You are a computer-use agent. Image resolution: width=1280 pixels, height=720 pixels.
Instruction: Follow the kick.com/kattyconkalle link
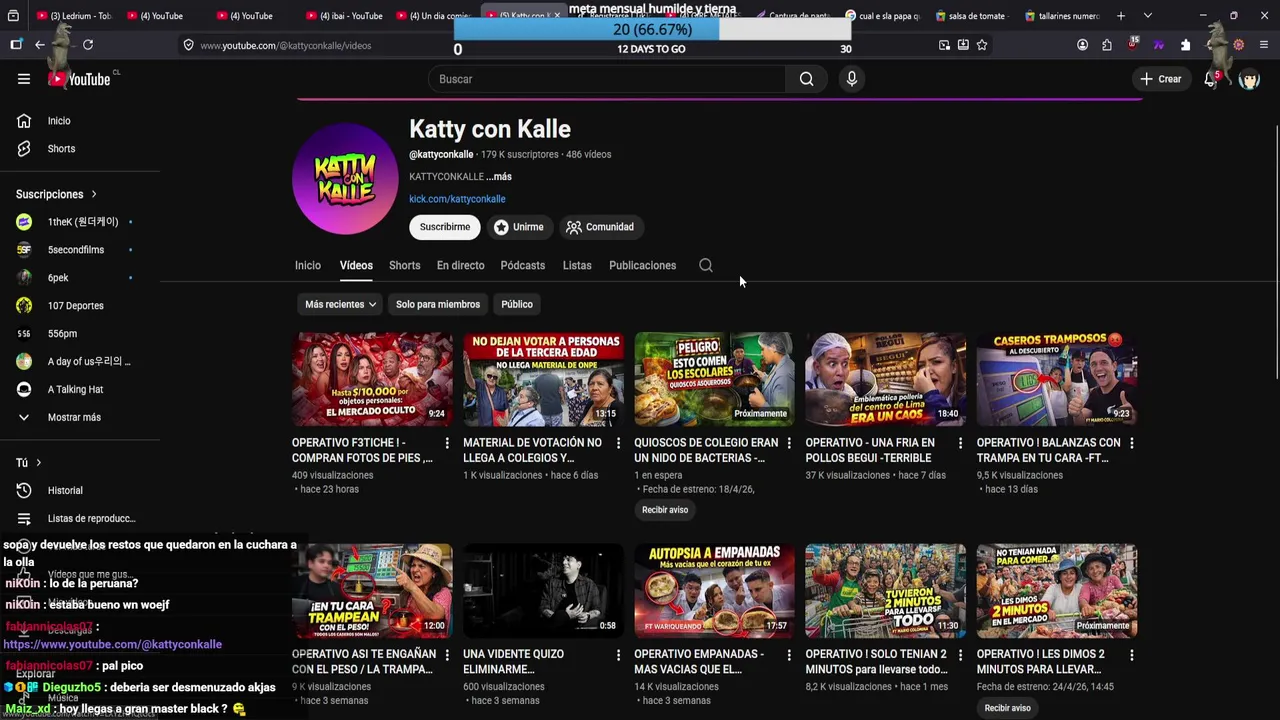coord(457,199)
